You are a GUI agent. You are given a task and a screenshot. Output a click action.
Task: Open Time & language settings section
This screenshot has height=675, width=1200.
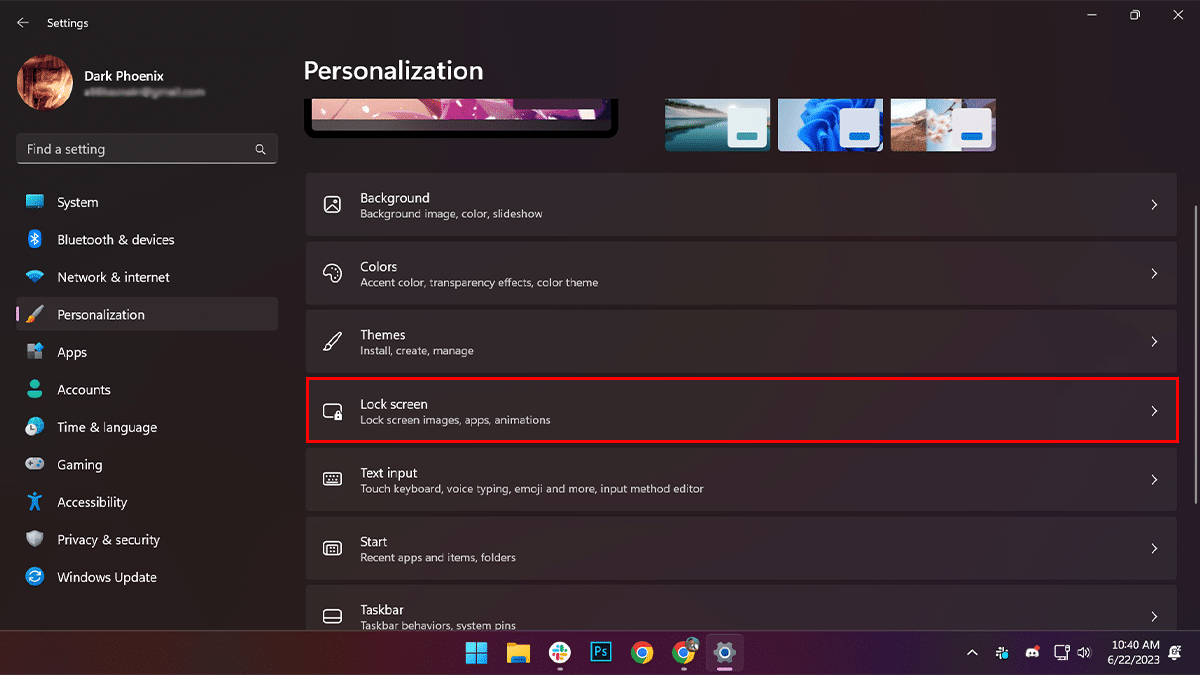click(106, 427)
